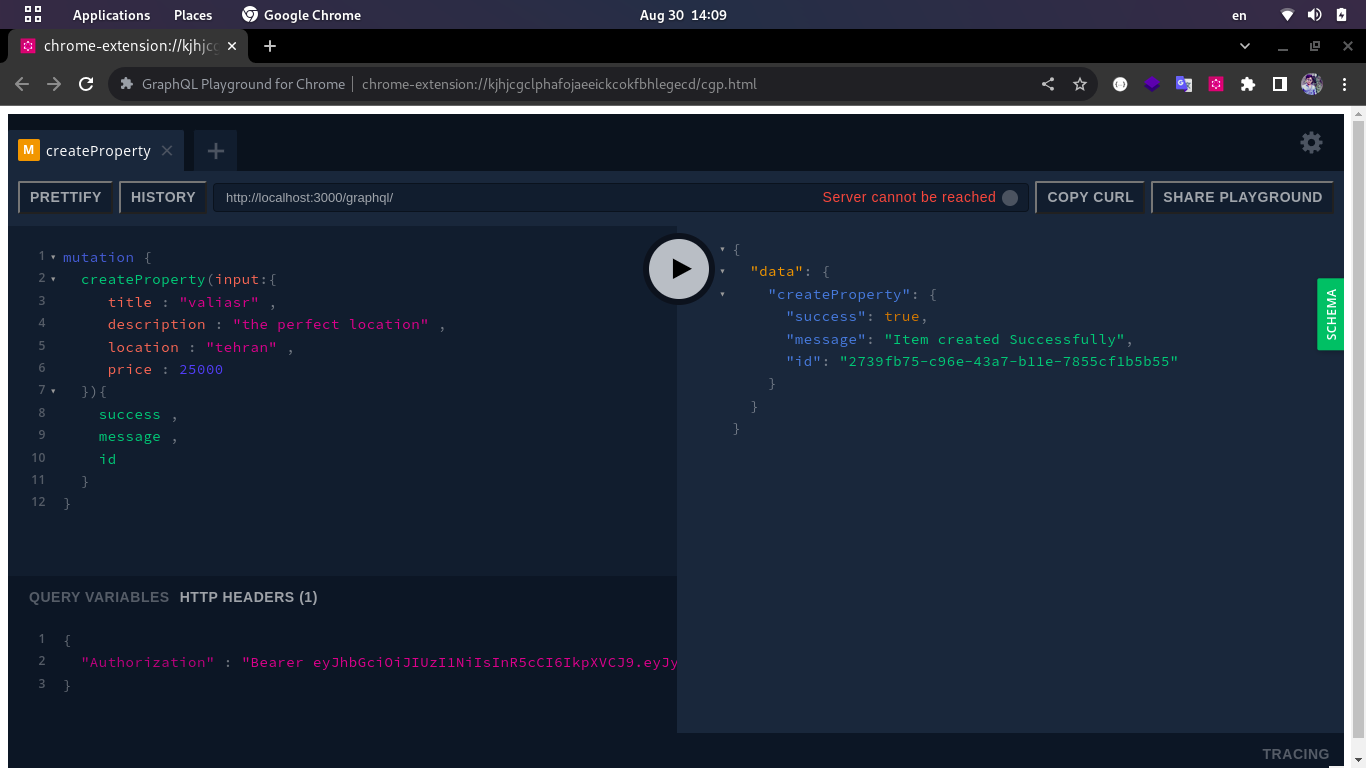The width and height of the screenshot is (1366, 768).
Task: Open a new Chrome tab
Action: [270, 46]
